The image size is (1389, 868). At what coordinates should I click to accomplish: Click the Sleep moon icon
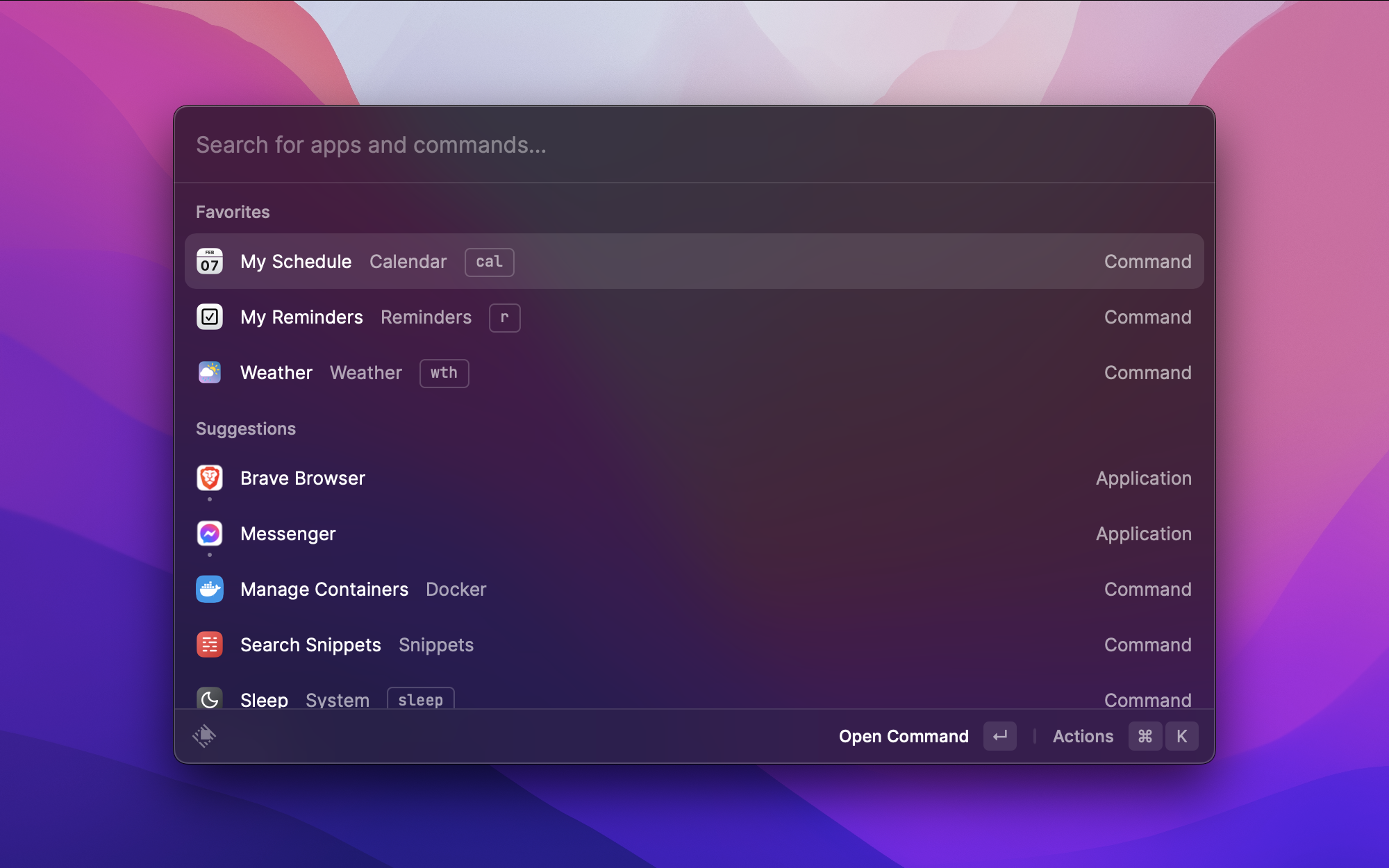coord(209,699)
